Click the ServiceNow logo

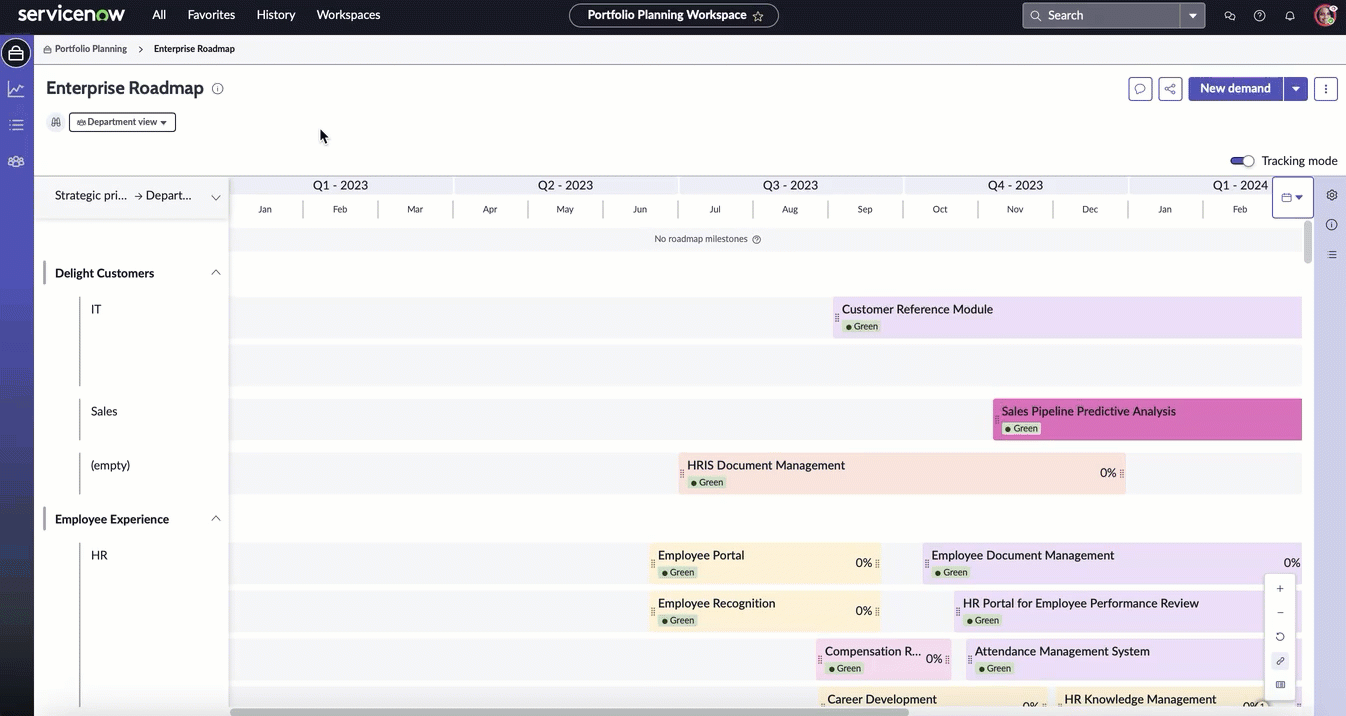(x=71, y=15)
